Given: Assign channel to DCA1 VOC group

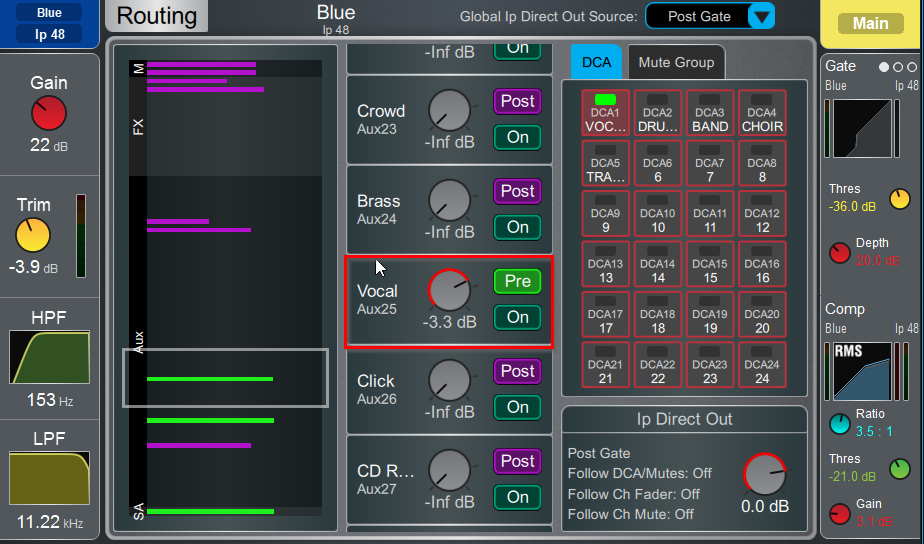Looking at the screenshot, I should [x=606, y=113].
